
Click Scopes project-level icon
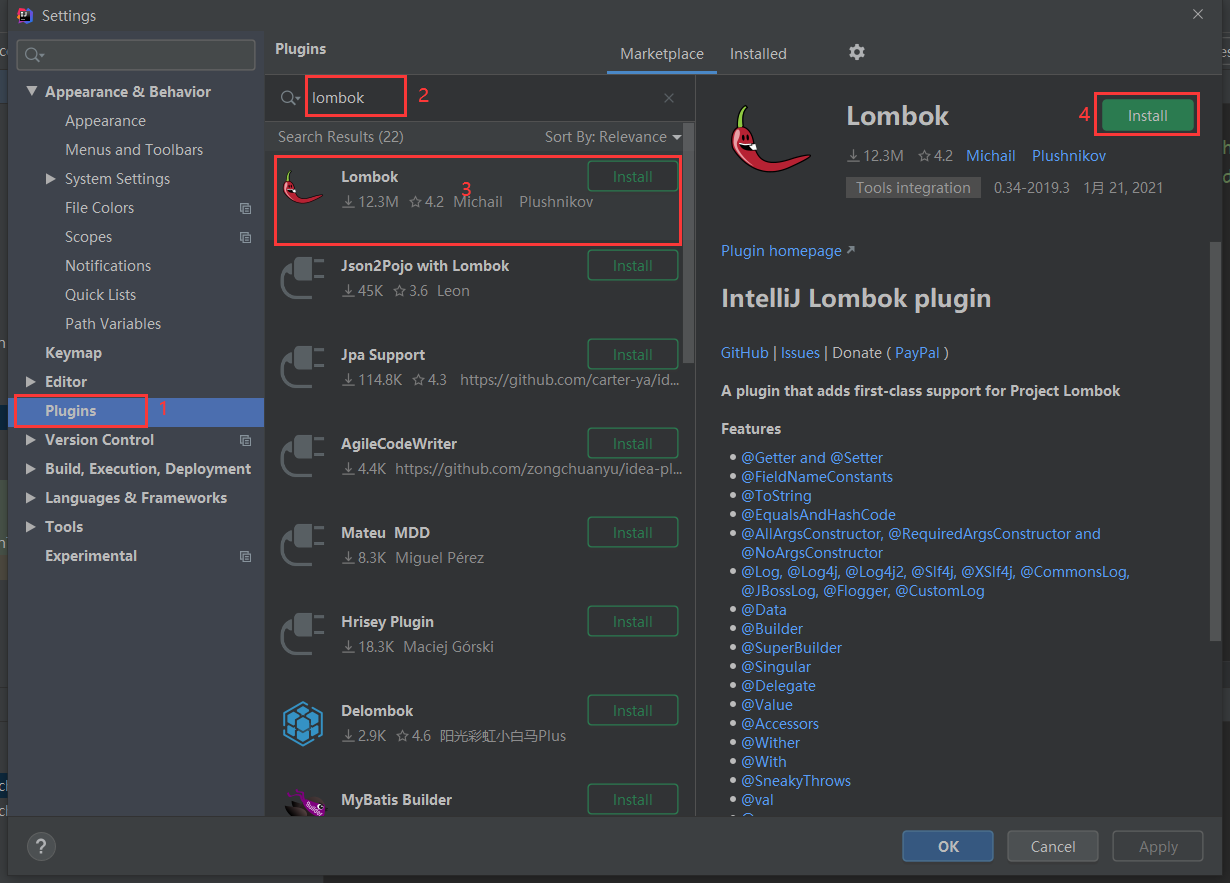[x=245, y=237]
